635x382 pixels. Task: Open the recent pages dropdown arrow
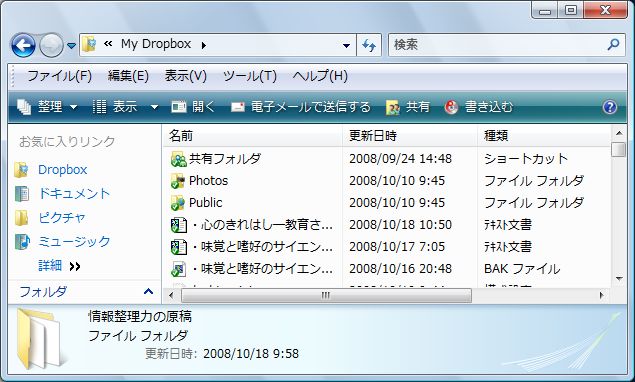(x=71, y=46)
